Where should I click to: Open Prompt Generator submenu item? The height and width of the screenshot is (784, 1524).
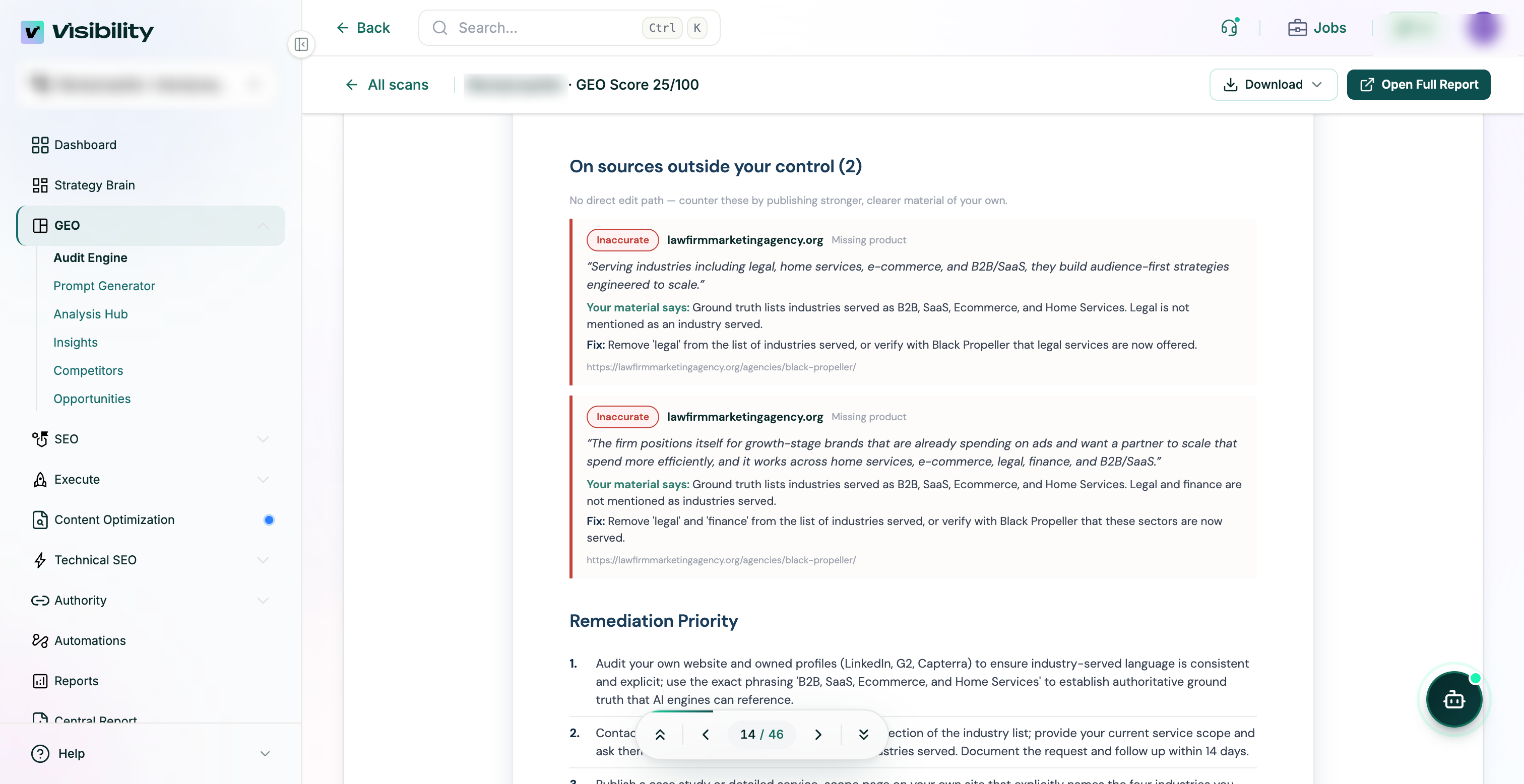pyautogui.click(x=104, y=286)
